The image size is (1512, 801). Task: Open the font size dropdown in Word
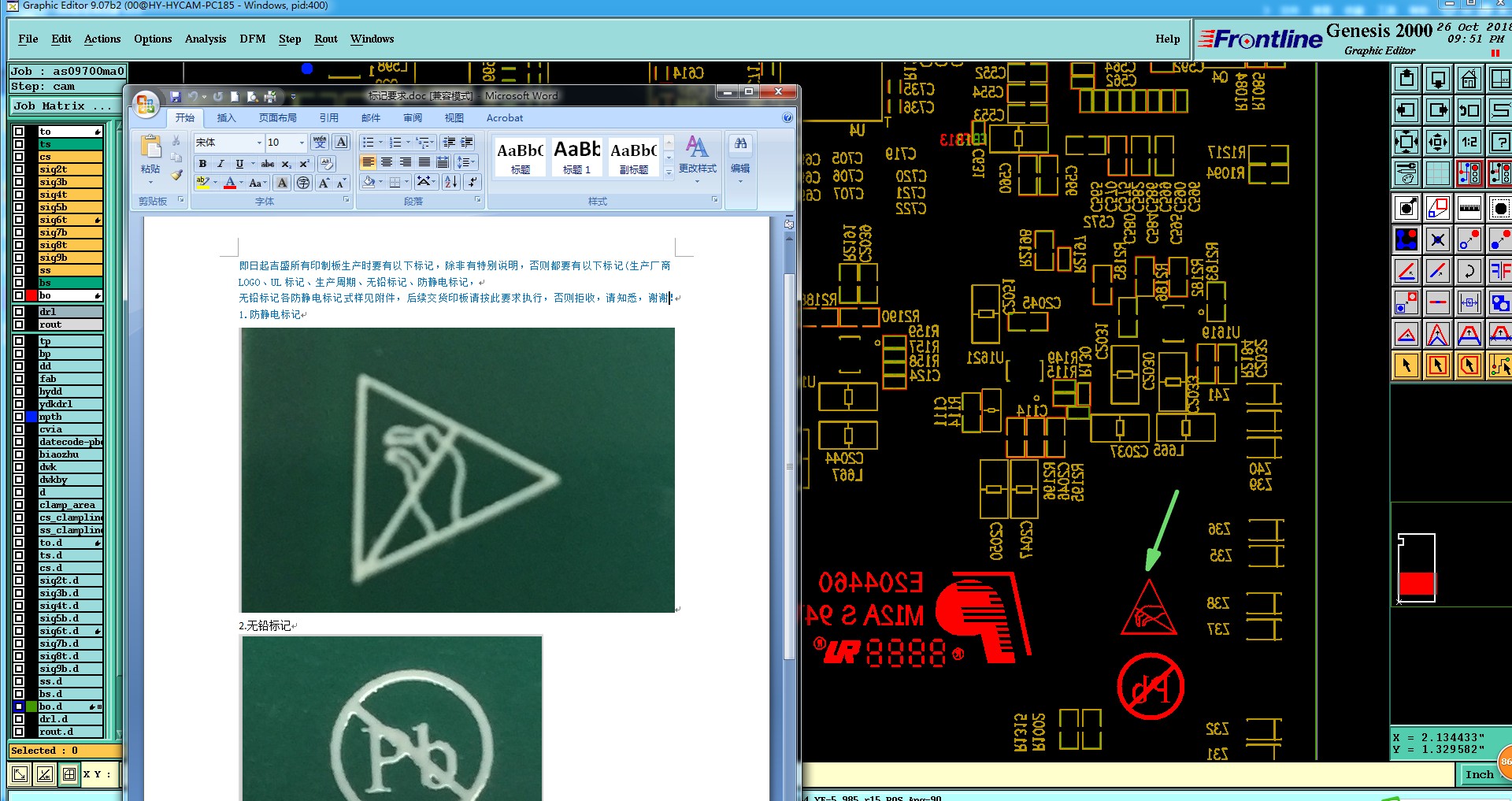302,143
